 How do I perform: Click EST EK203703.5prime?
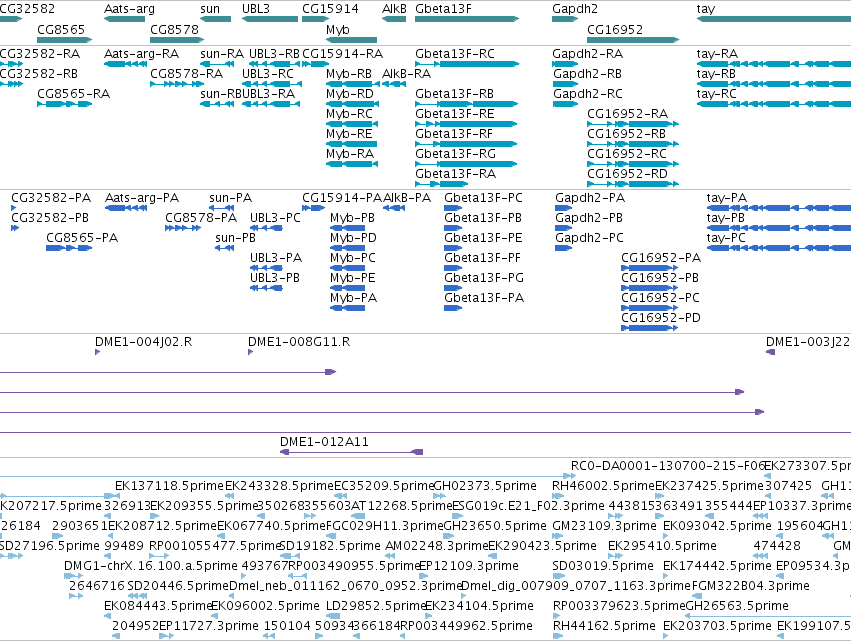point(717,626)
